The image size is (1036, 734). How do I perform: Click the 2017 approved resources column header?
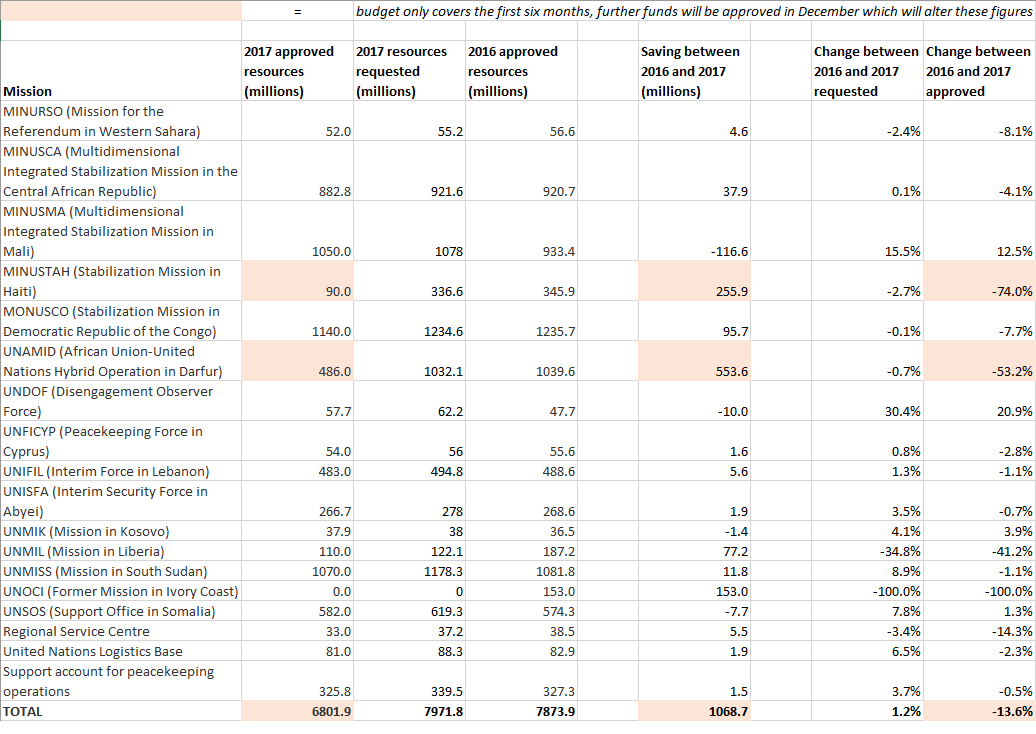coord(297,71)
